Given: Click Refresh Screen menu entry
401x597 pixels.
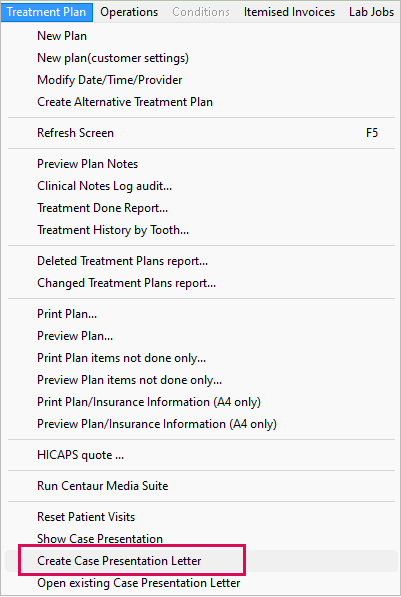Looking at the screenshot, I should click(201, 133).
